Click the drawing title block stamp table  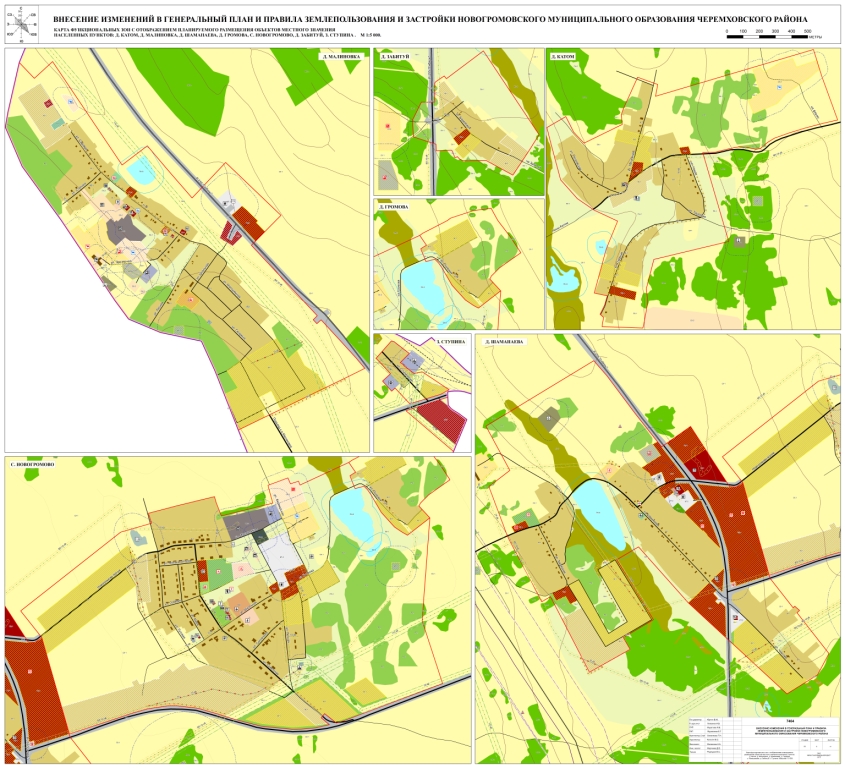tap(764, 739)
